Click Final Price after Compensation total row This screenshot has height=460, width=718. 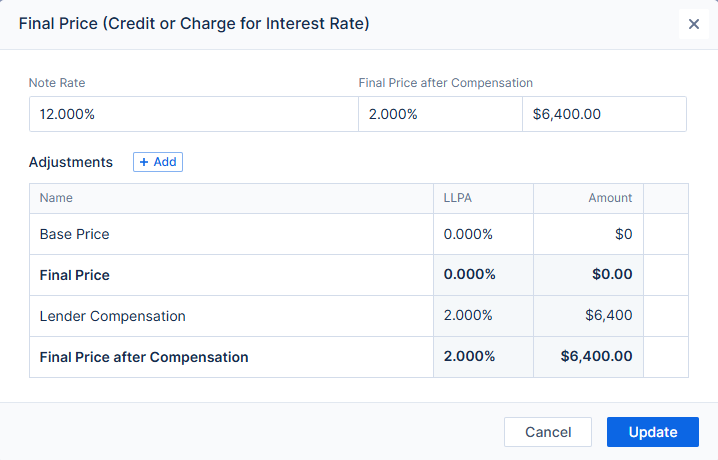144,357
